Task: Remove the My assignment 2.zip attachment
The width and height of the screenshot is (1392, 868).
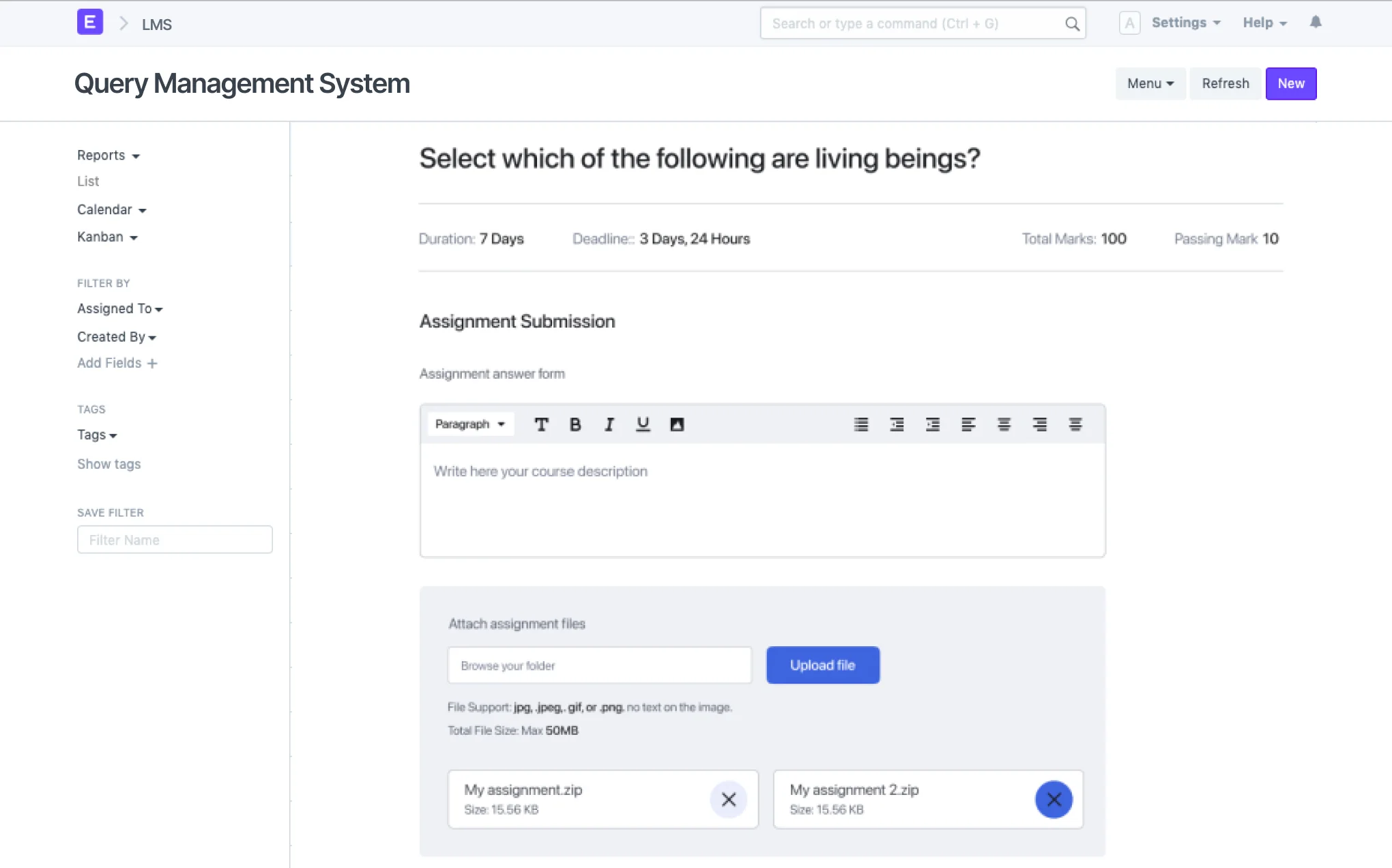Action: pyautogui.click(x=1054, y=799)
